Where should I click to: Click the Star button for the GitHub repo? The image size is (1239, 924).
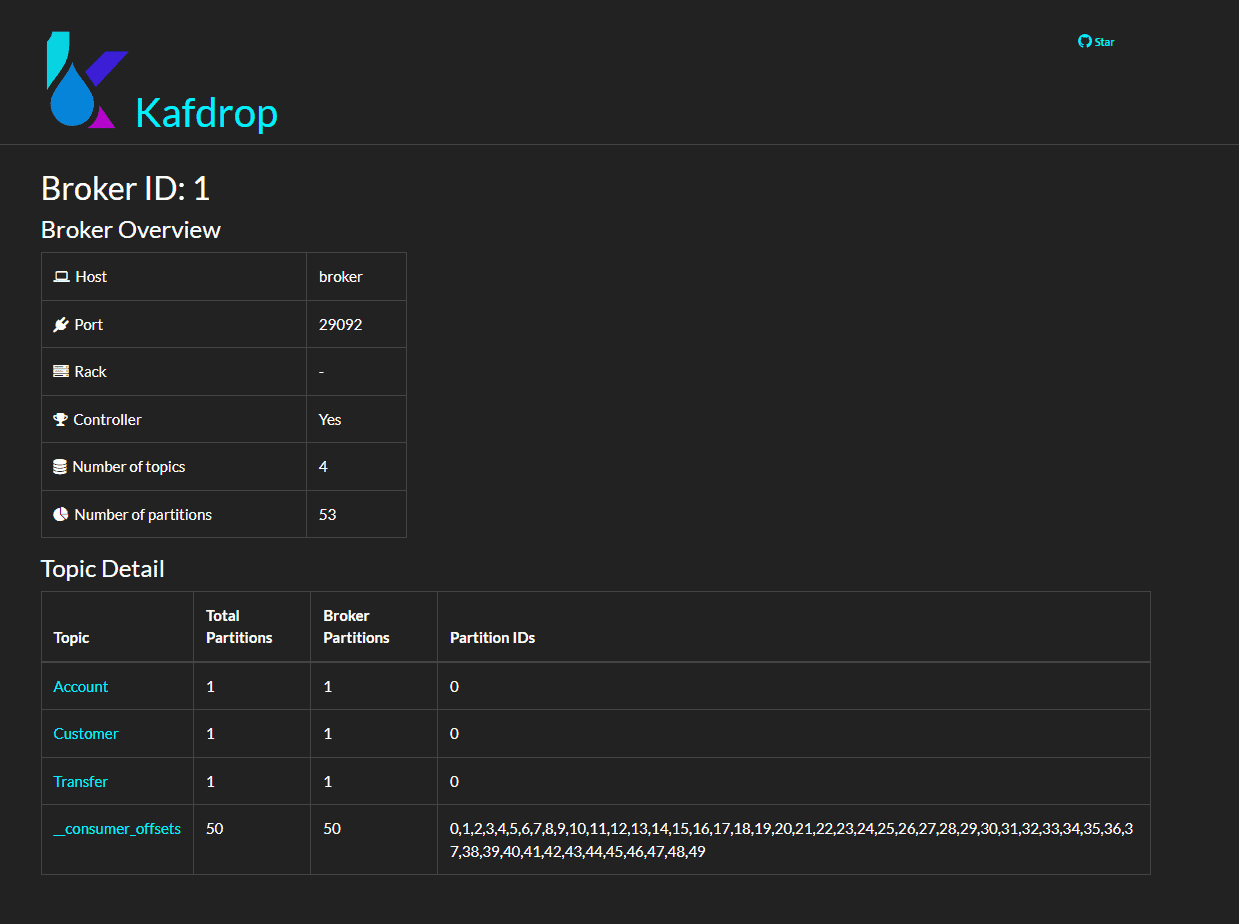tap(1102, 42)
